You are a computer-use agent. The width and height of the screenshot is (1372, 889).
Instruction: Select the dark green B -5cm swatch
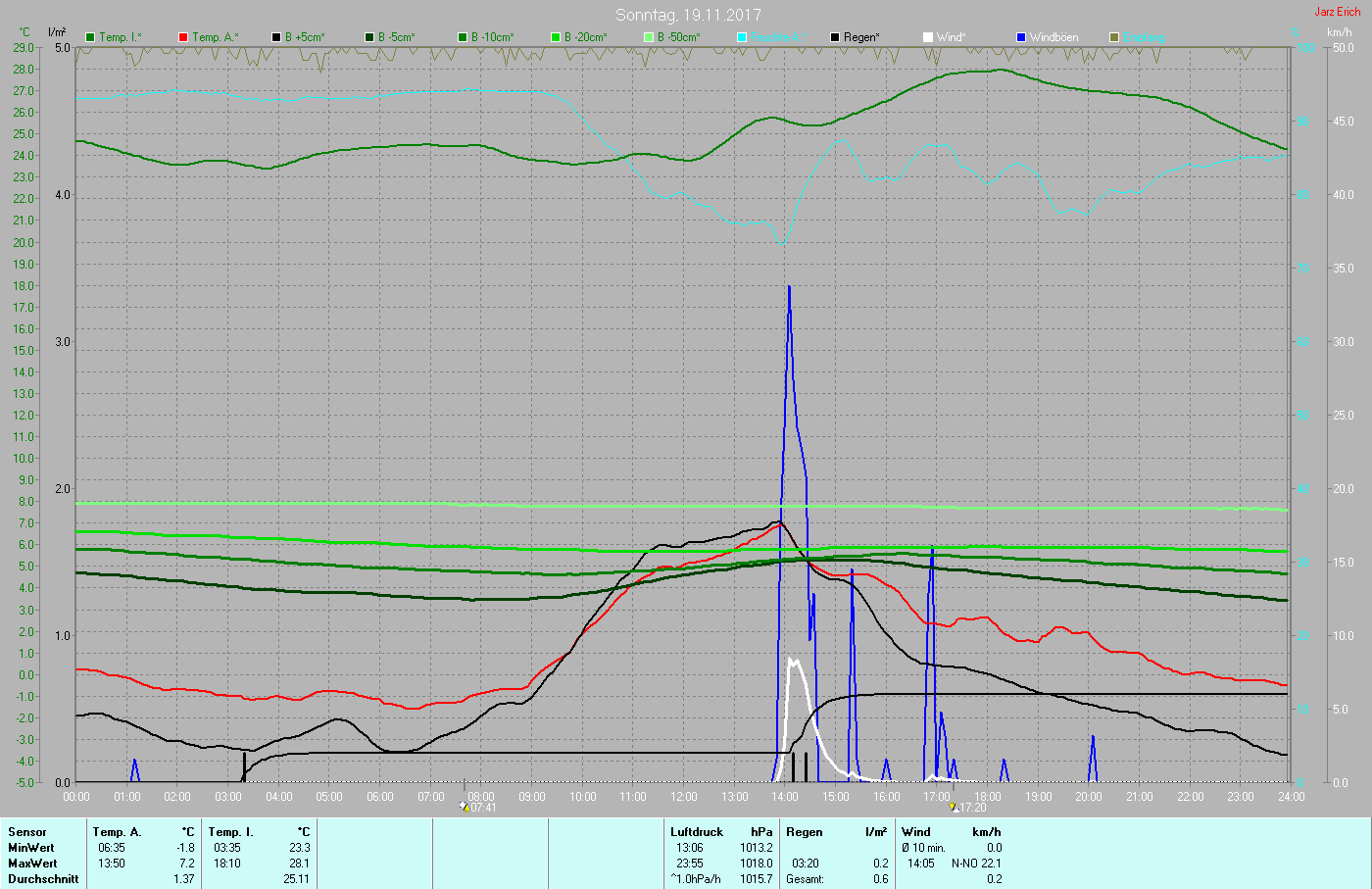pyautogui.click(x=369, y=37)
